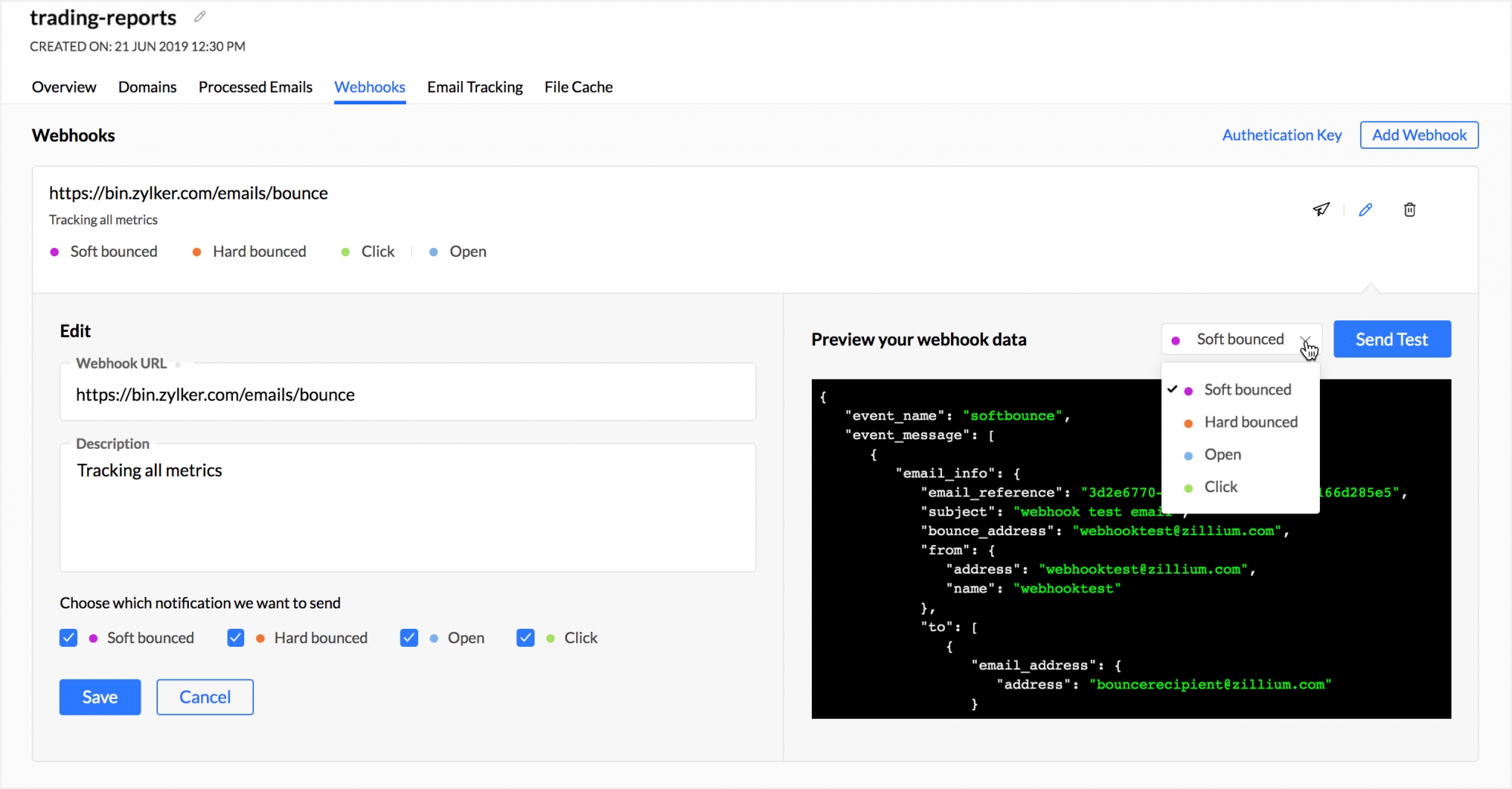Uncheck the Click notification option
Image resolution: width=1512 pixels, height=789 pixels.
coord(525,638)
